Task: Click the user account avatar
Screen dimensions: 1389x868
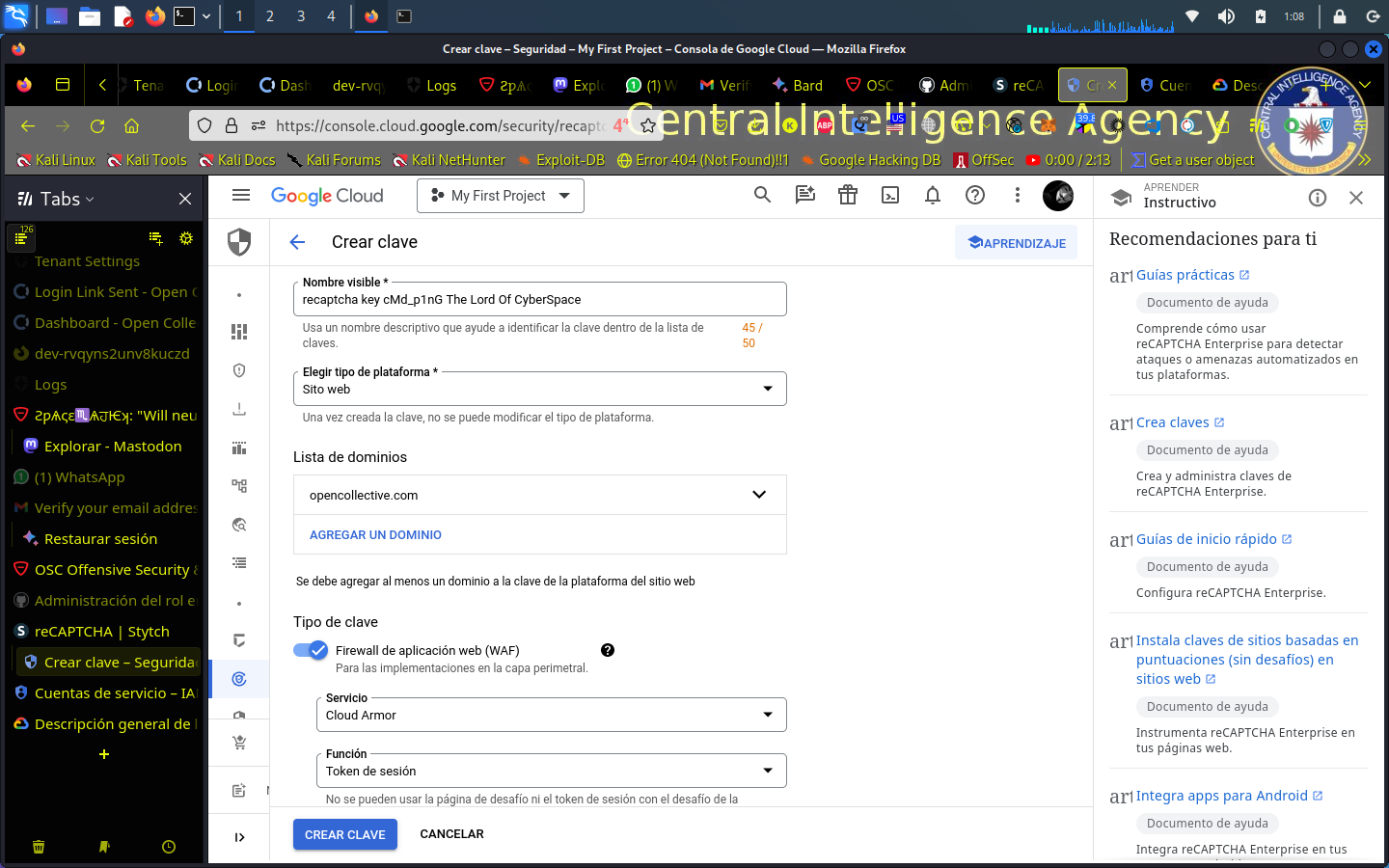Action: coord(1058,196)
